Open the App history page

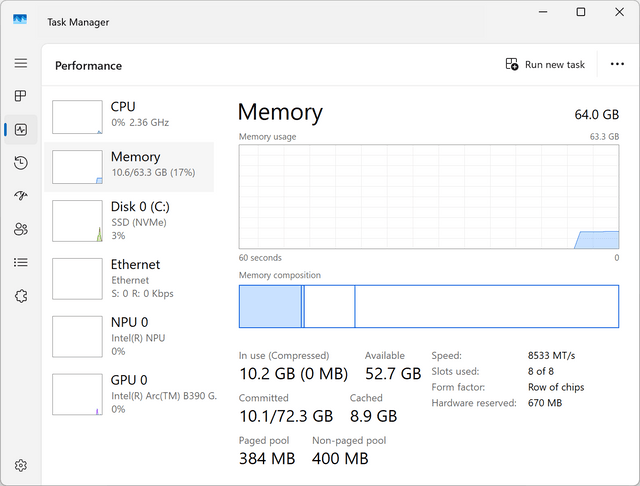point(21,163)
